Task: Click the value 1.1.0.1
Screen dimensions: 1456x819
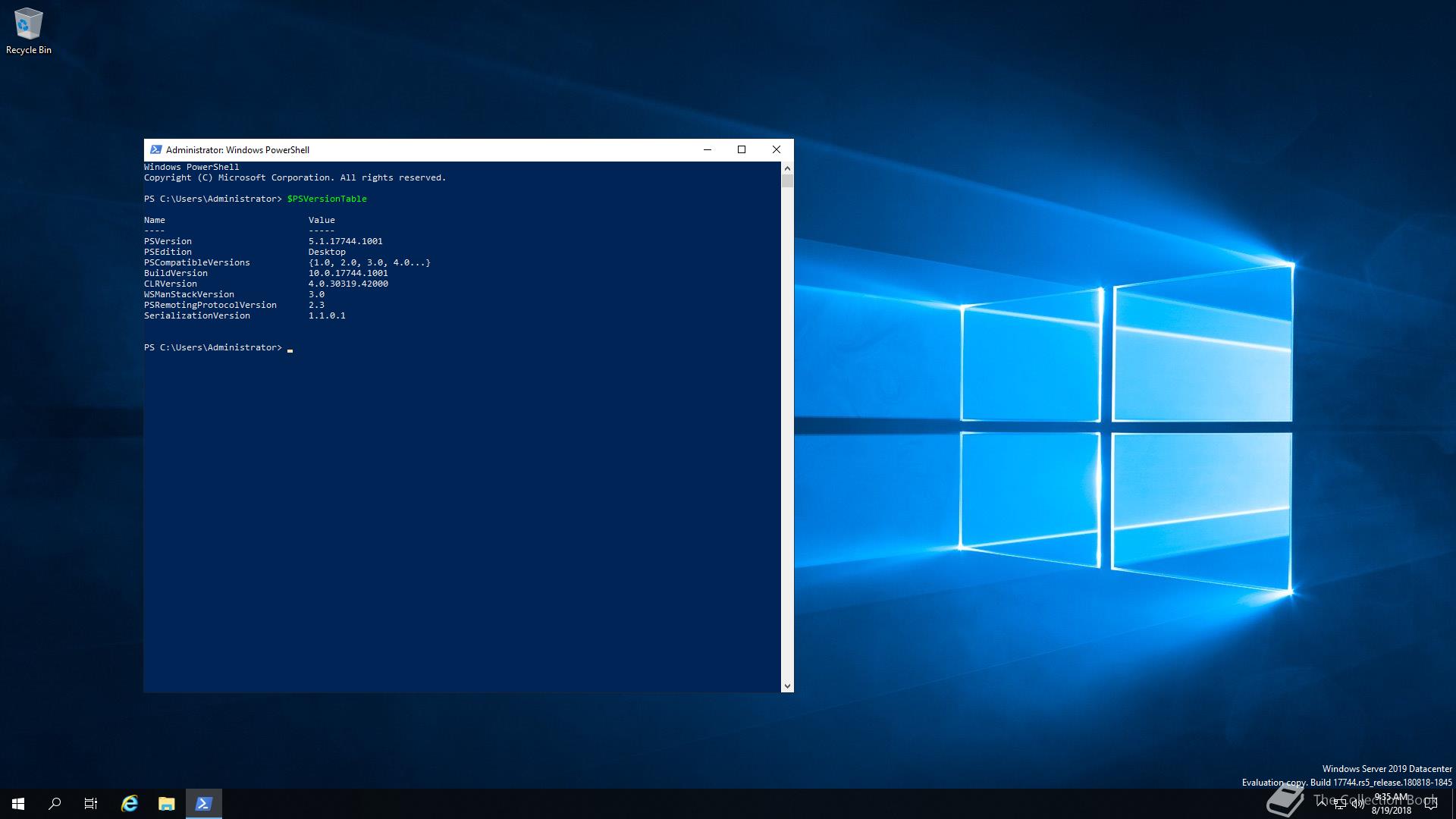Action: pos(327,315)
